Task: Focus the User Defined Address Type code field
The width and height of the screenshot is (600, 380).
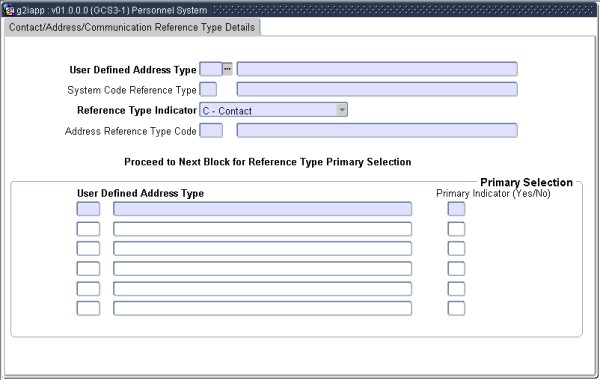Action: [x=211, y=69]
